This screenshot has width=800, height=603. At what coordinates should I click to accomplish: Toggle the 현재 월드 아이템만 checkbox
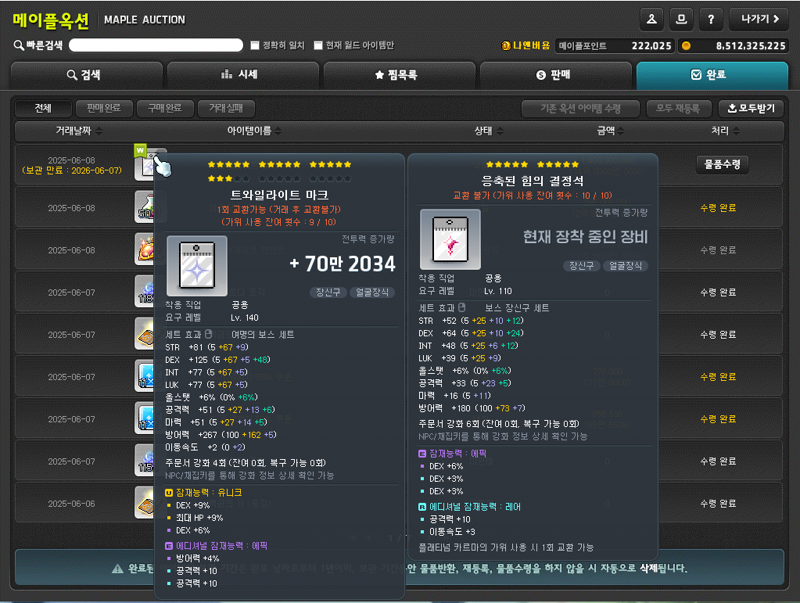[x=318, y=45]
